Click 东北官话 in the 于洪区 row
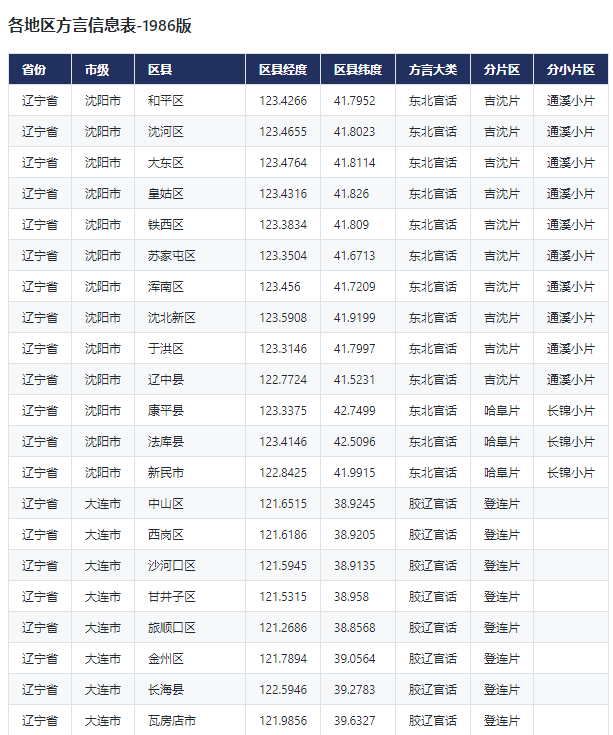This screenshot has width=613, height=735. (433, 348)
